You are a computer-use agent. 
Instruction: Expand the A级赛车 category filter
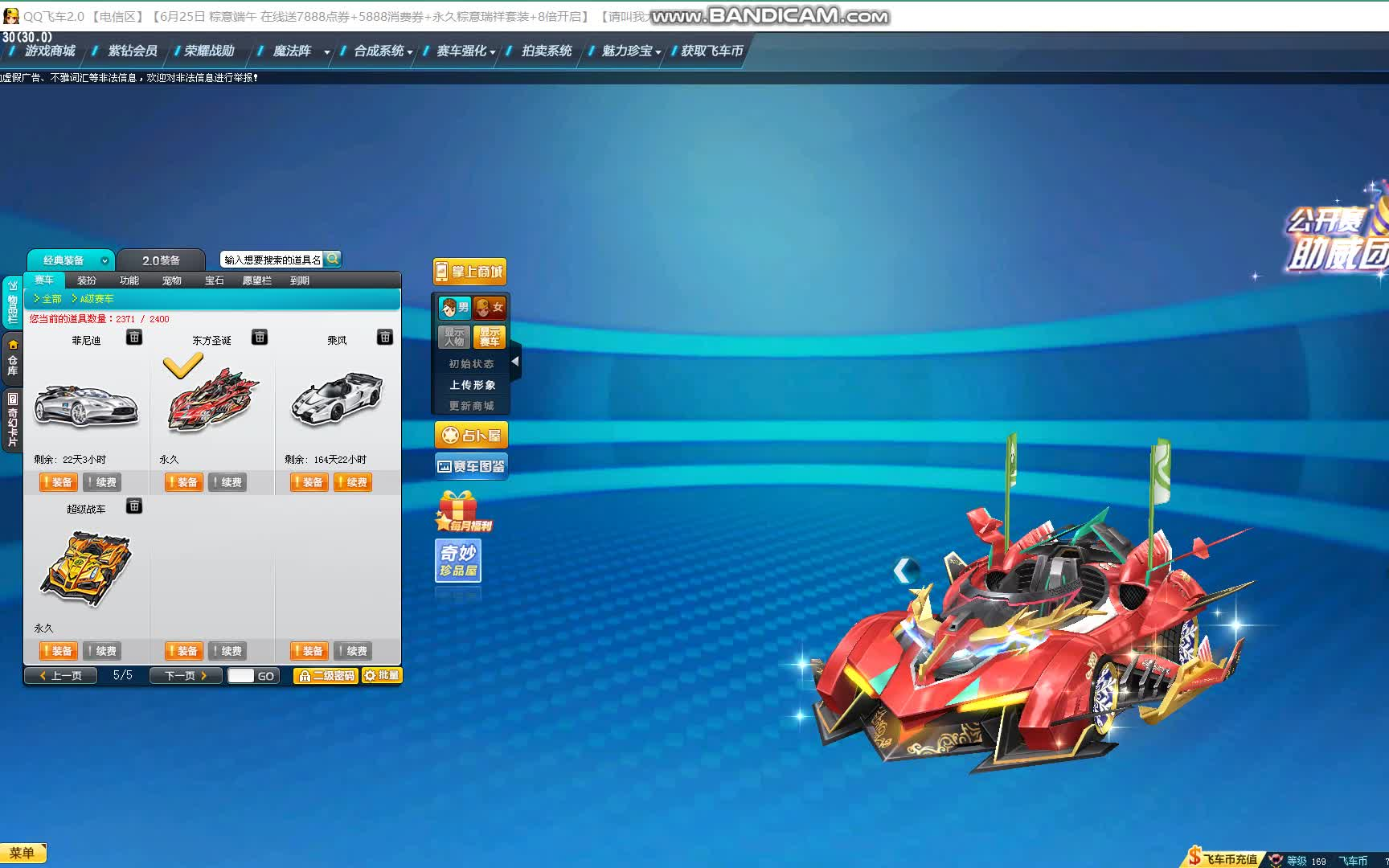tap(93, 298)
